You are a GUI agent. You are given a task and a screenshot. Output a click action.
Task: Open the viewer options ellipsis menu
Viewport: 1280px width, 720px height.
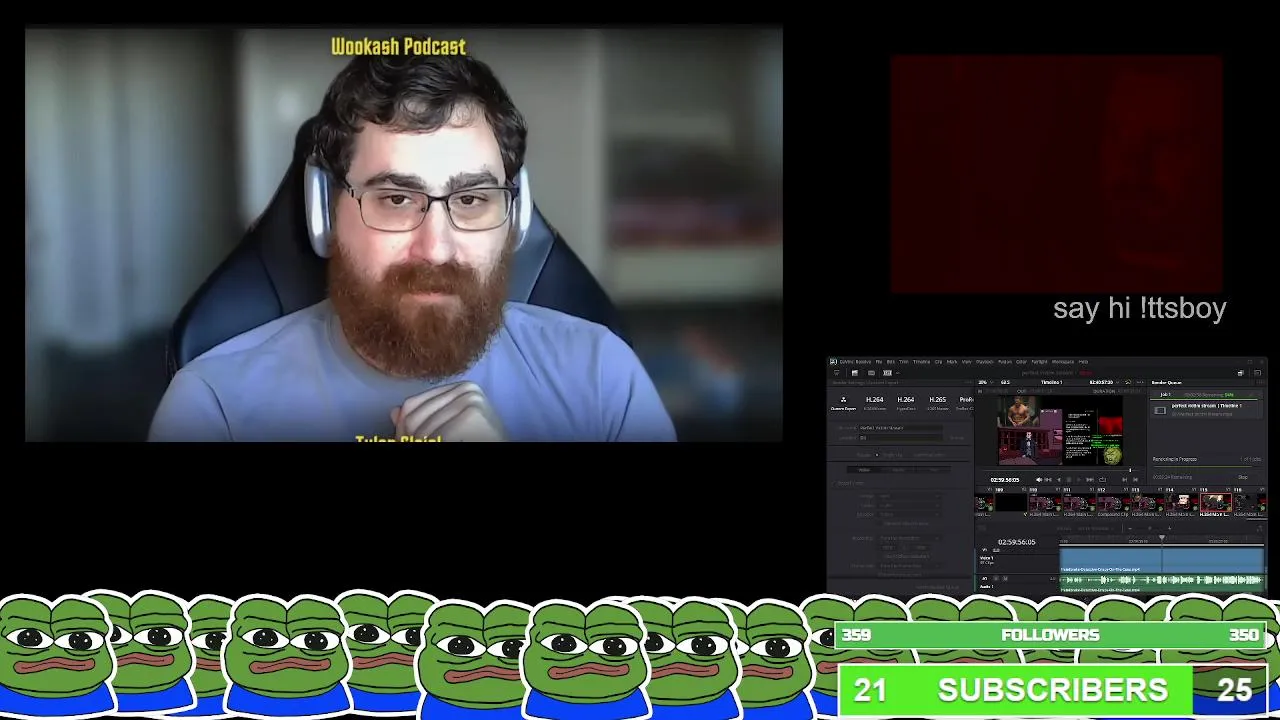(1140, 382)
